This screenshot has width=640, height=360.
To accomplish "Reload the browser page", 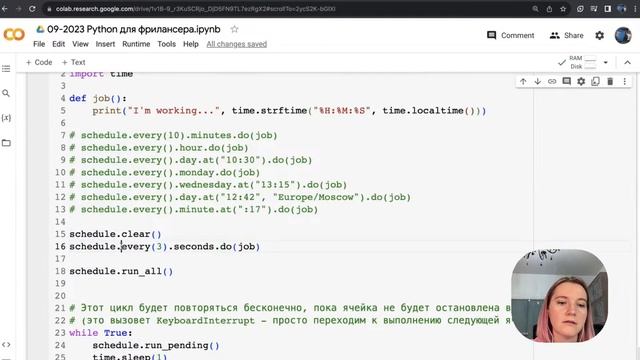I will click(32, 9).
